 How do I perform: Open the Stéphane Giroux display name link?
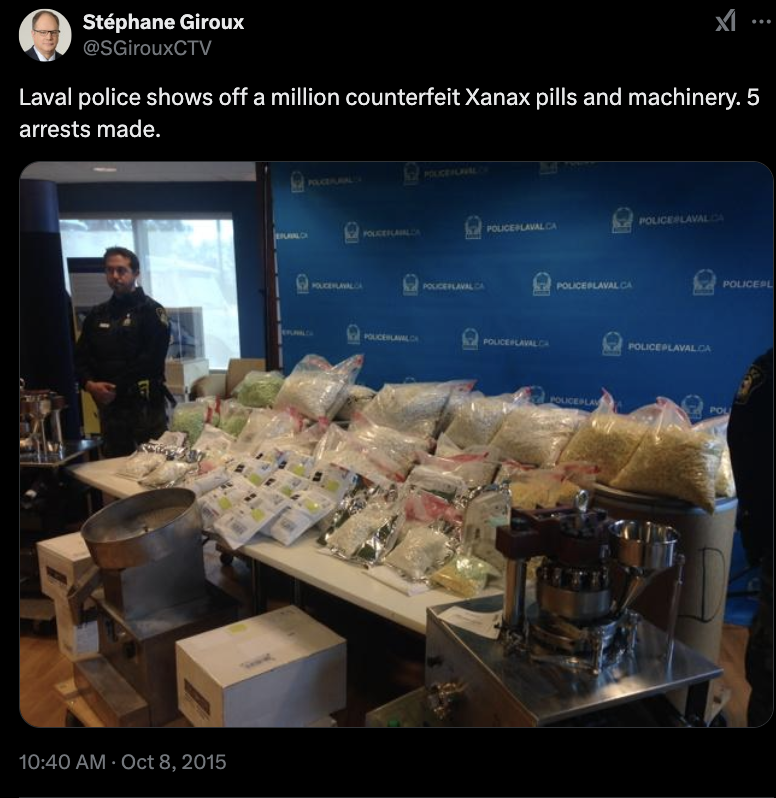[163, 22]
